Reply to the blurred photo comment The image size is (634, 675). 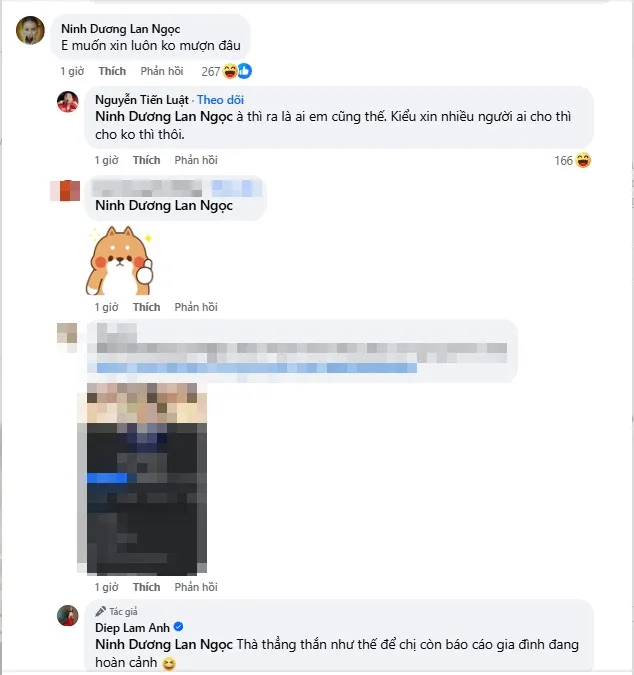(196, 587)
